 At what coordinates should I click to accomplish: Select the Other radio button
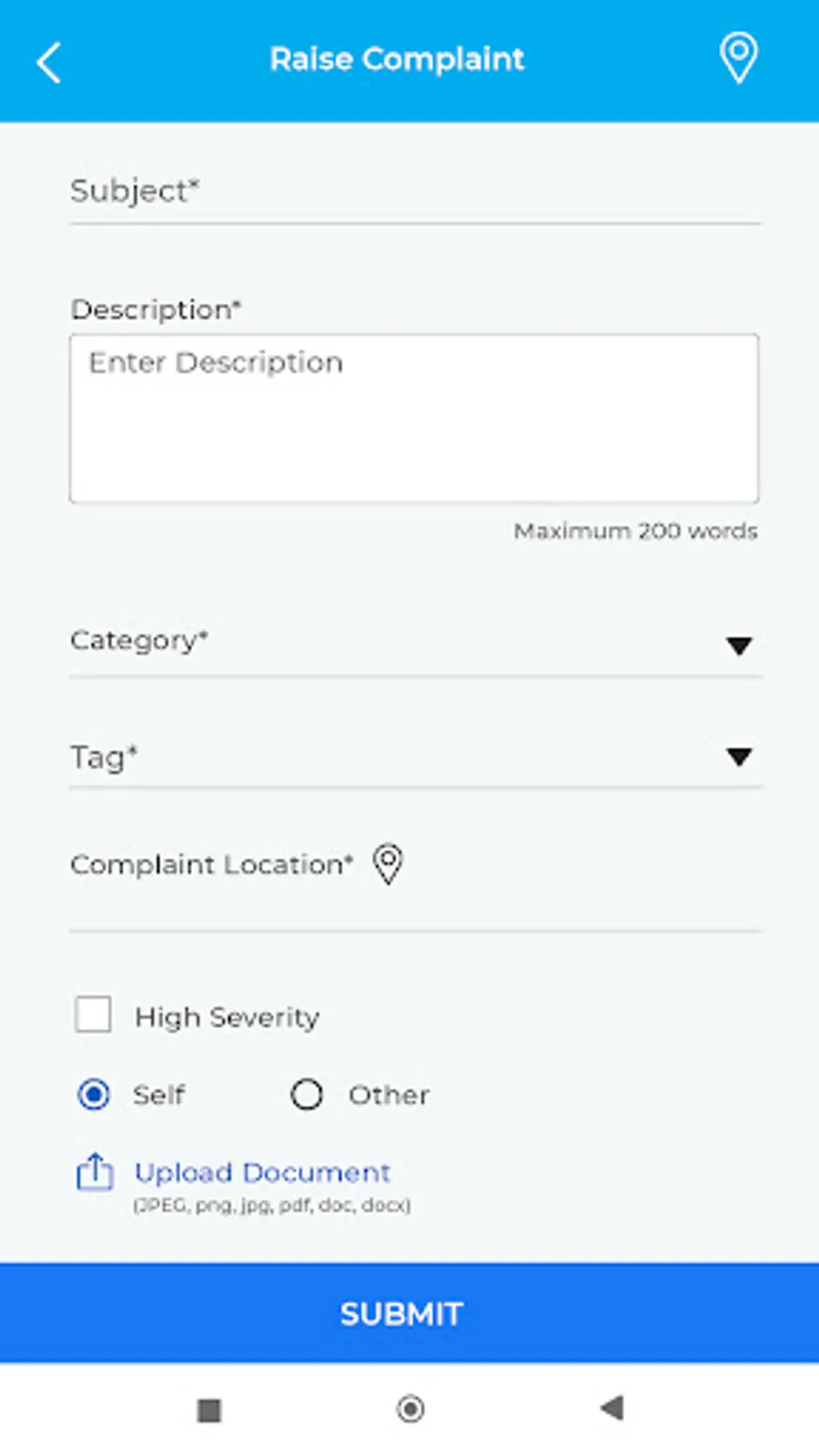(x=307, y=1094)
